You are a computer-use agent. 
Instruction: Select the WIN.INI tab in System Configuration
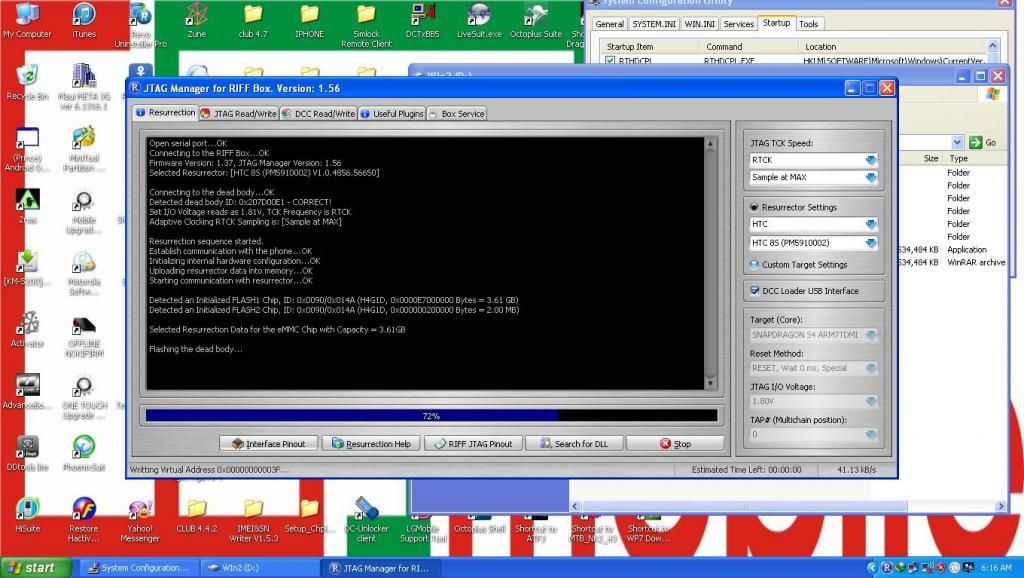699,24
